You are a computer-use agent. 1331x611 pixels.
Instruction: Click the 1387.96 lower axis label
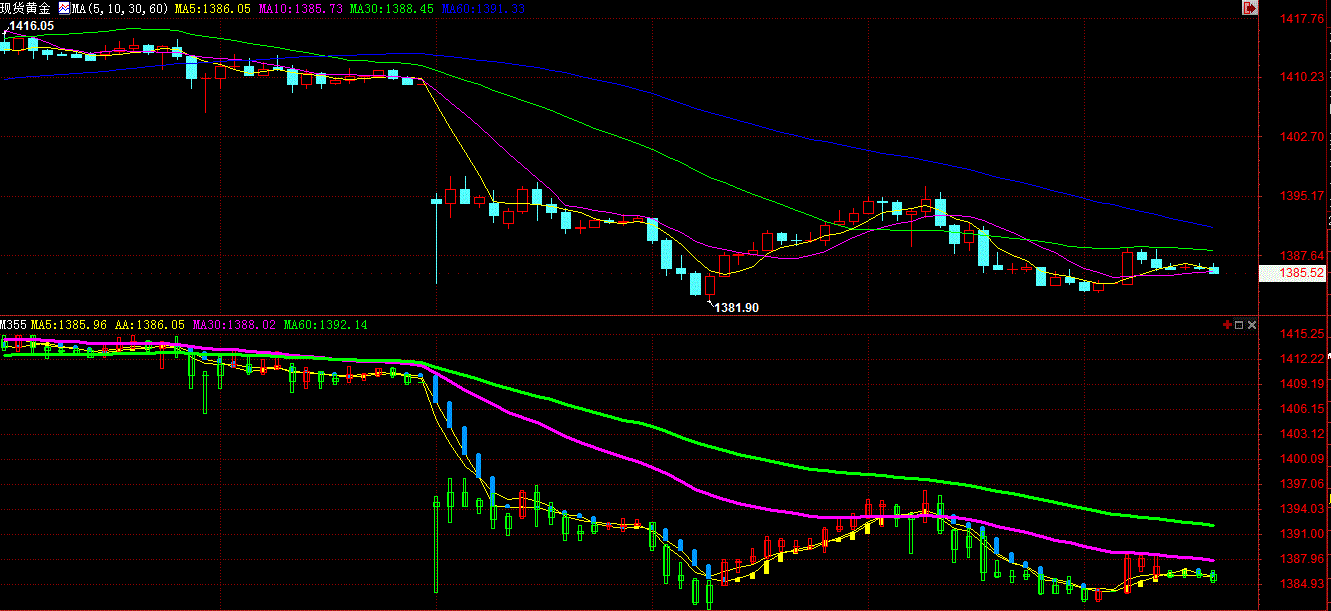click(1303, 559)
